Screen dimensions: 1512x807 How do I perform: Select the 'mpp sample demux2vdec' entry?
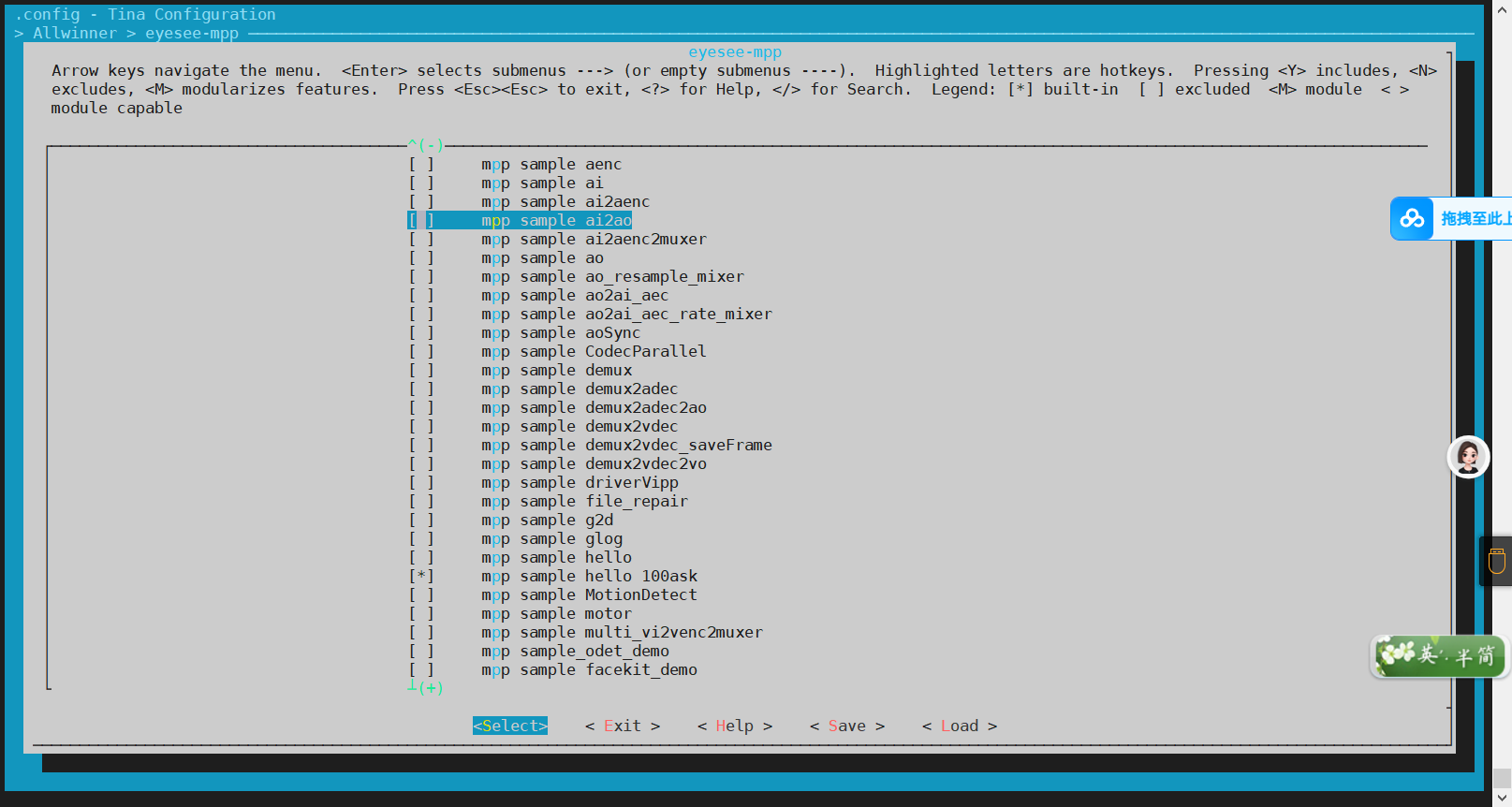coord(580,427)
